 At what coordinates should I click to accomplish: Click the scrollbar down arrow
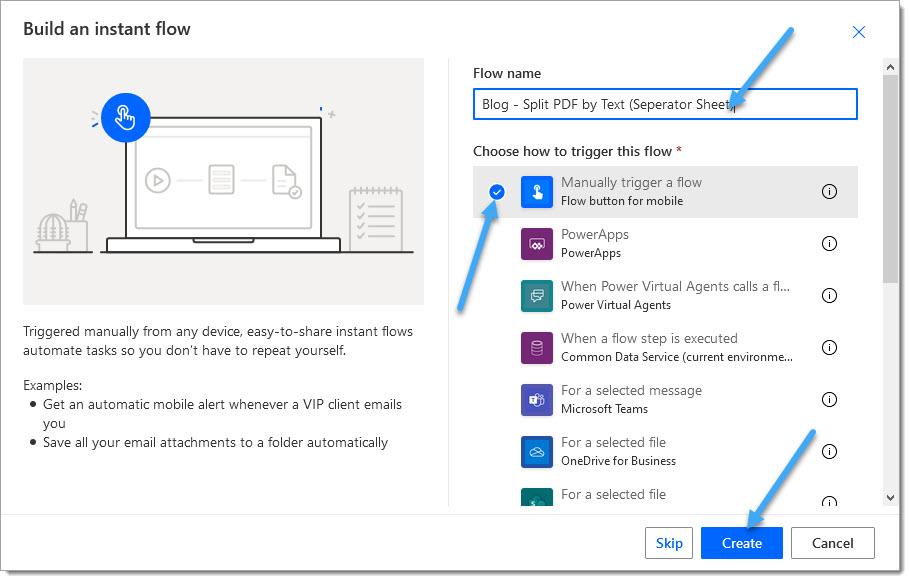[x=890, y=498]
